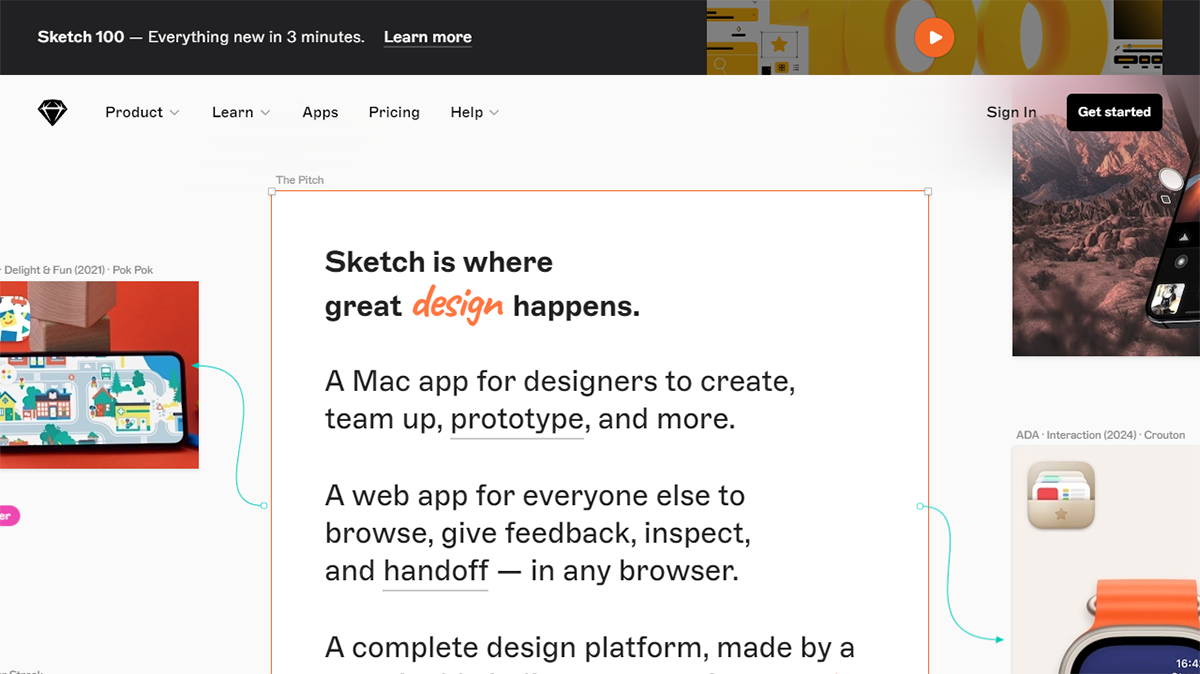Open the mountain landscape phone image
Viewport: 1200px width, 674px height.
pos(1105,250)
